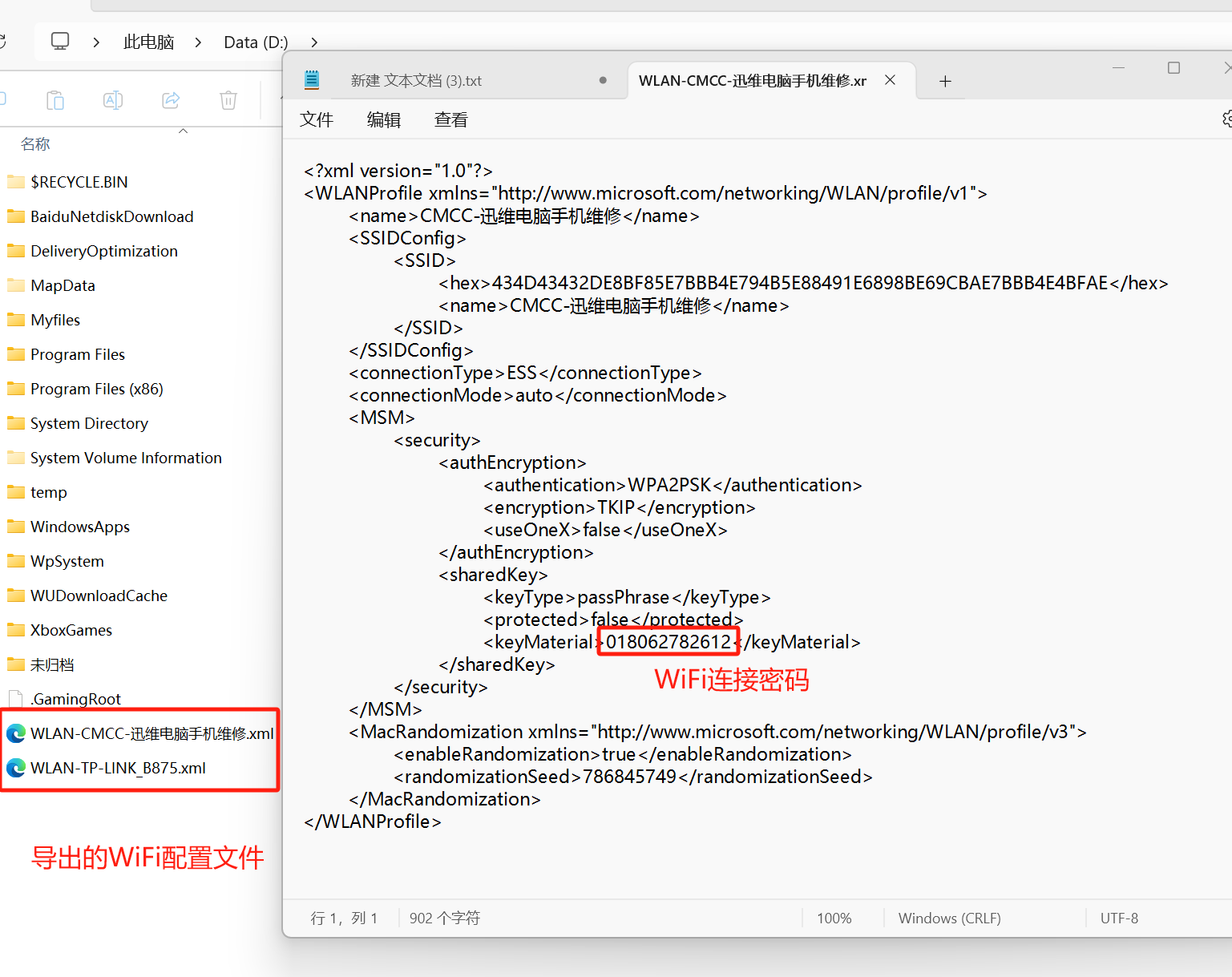Select System Volume Information folder

(126, 458)
